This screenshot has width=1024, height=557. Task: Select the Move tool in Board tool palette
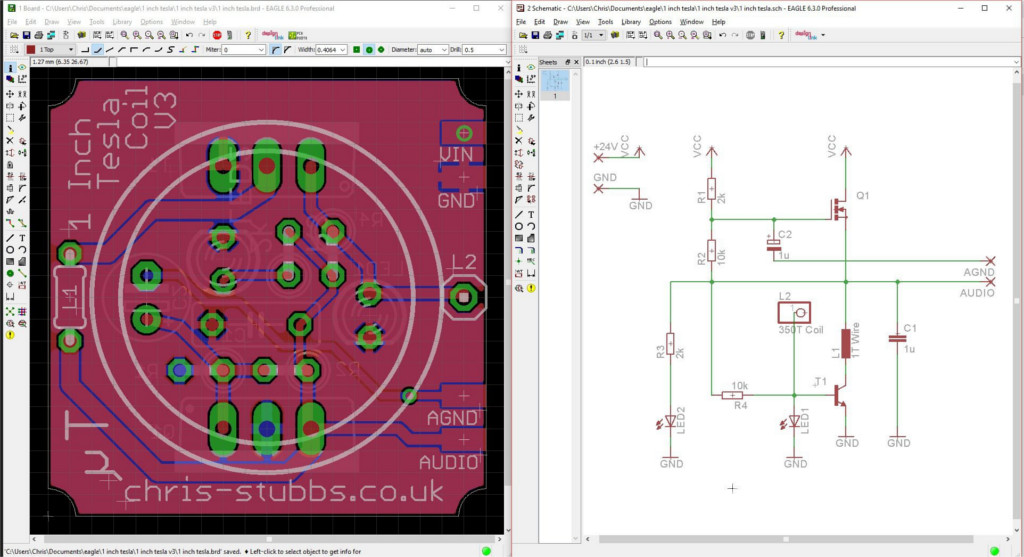[10, 92]
